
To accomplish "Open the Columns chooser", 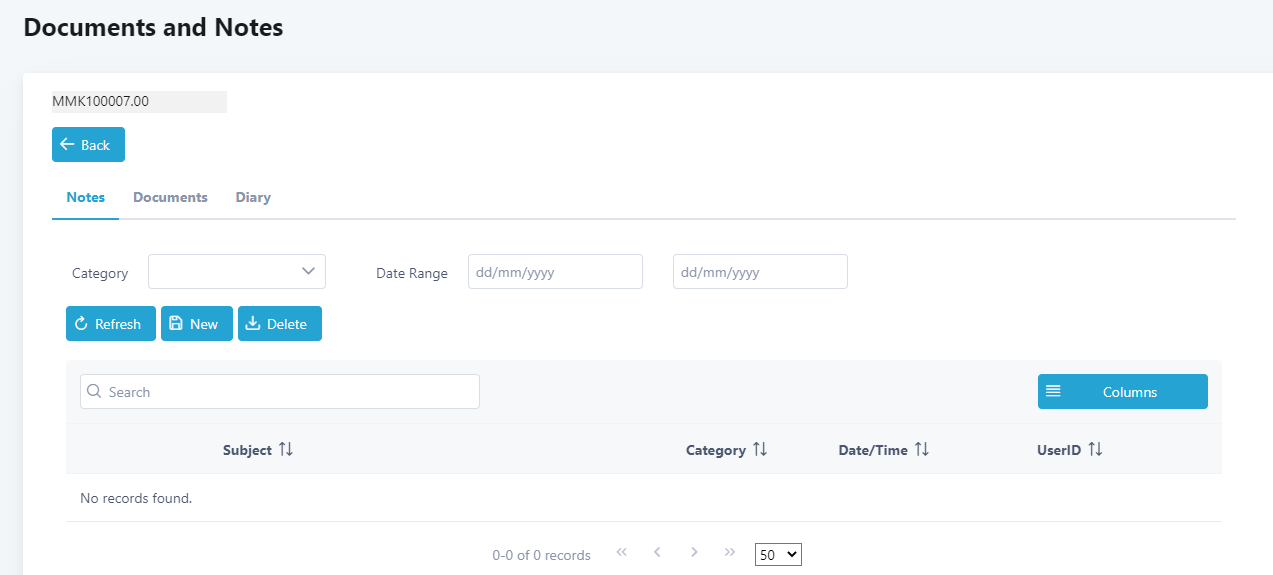I will coord(1122,392).
